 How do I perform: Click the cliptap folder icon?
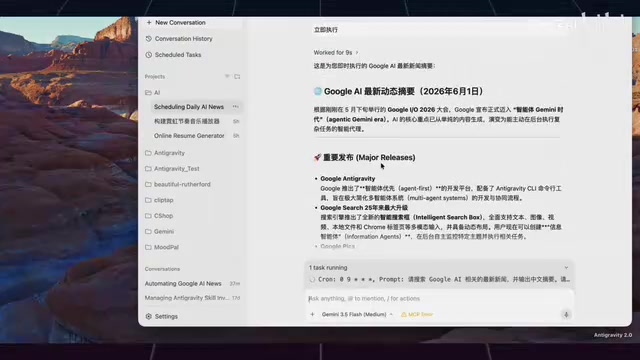[148, 200]
